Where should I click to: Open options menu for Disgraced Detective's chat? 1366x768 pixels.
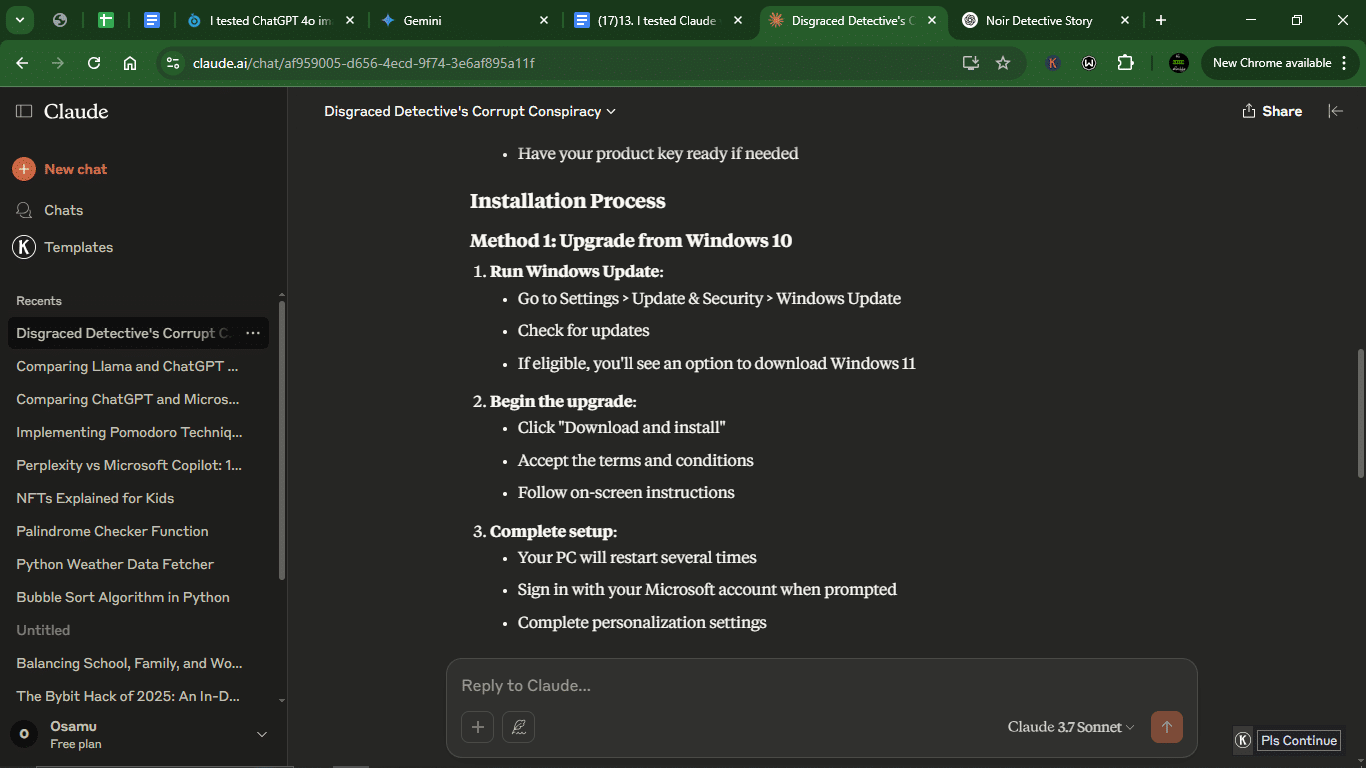252,333
